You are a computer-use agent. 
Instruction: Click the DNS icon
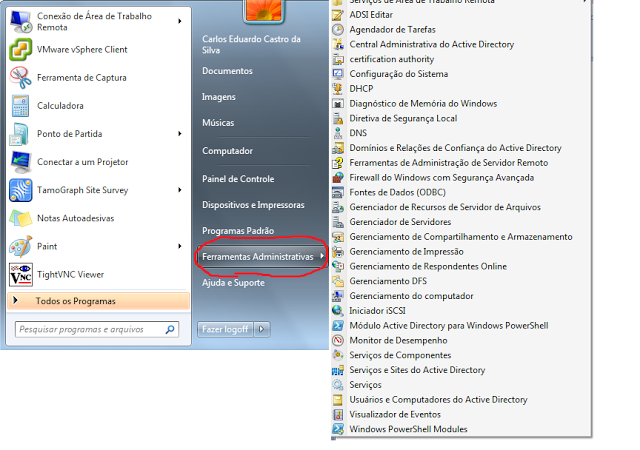[338, 133]
